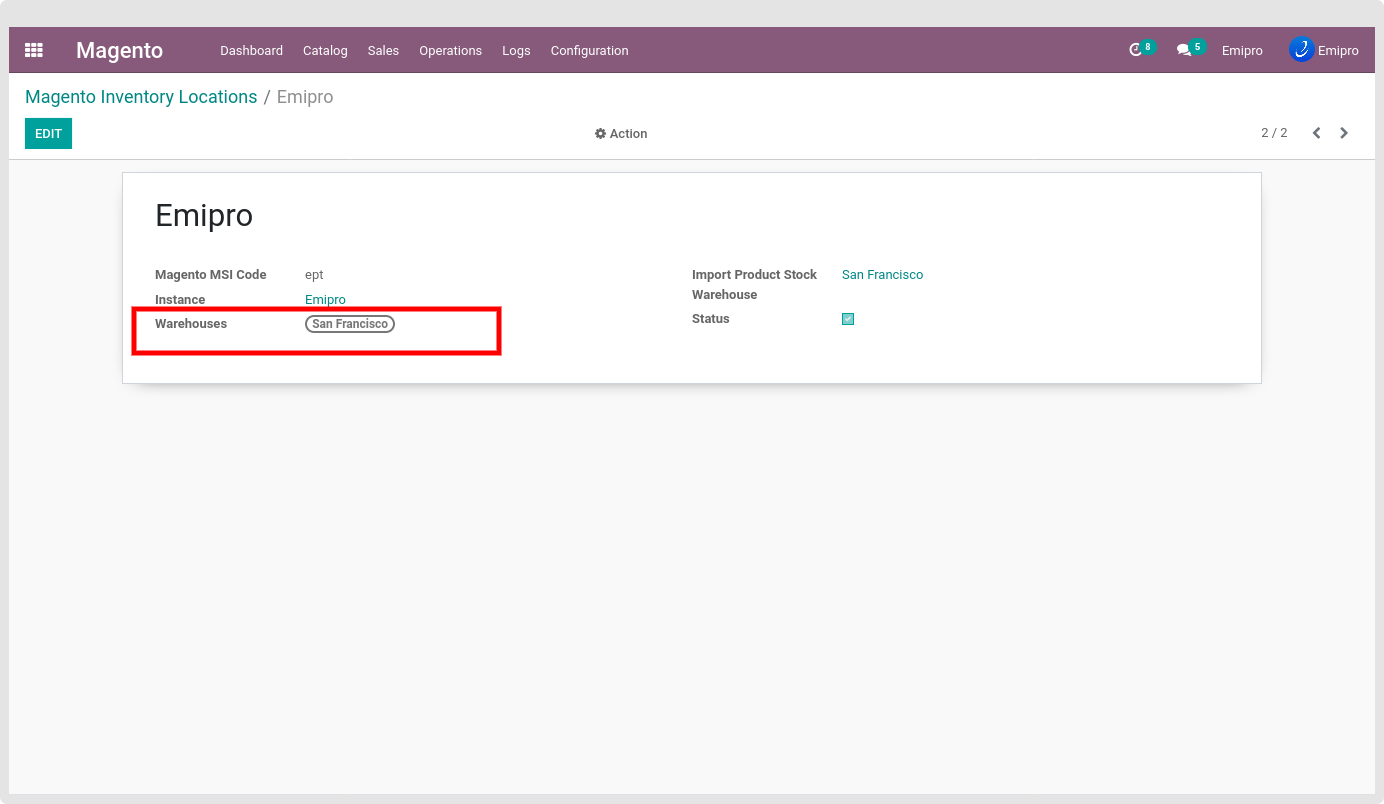The height and width of the screenshot is (804, 1384).
Task: Go to the previous record arrow
Action: click(1317, 133)
